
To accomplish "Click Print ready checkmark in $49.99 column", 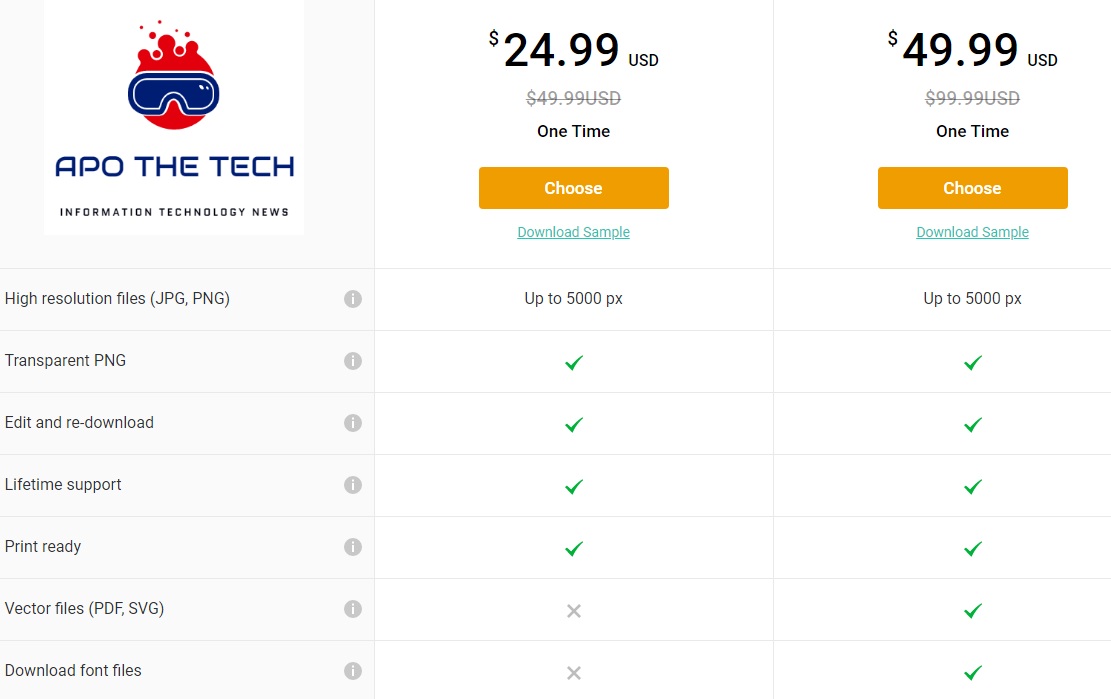I will 973,548.
